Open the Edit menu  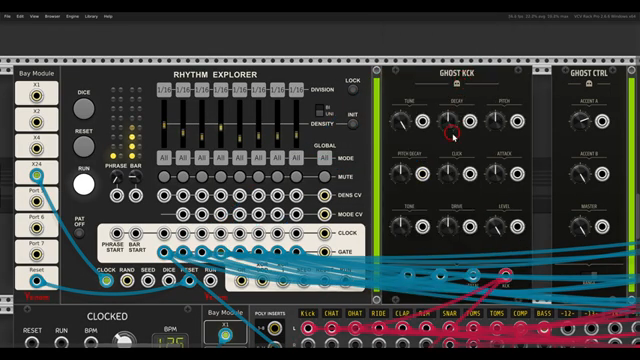click(x=20, y=16)
